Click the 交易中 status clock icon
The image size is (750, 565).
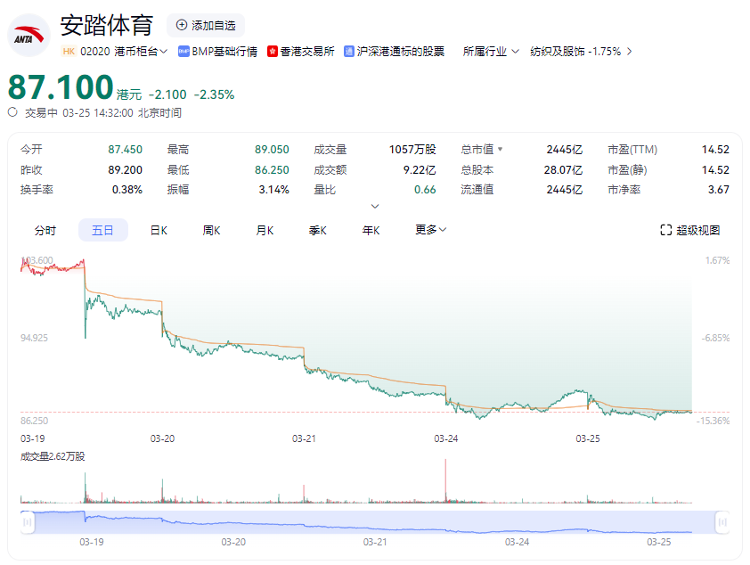[12, 112]
